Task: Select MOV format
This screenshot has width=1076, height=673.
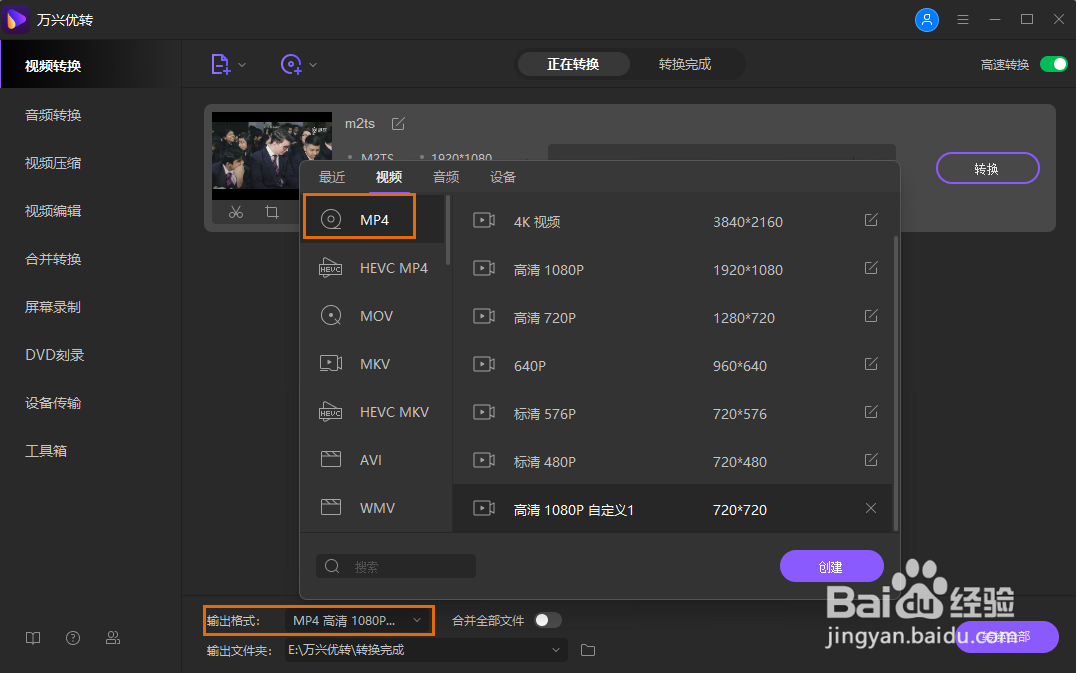Action: [x=375, y=316]
